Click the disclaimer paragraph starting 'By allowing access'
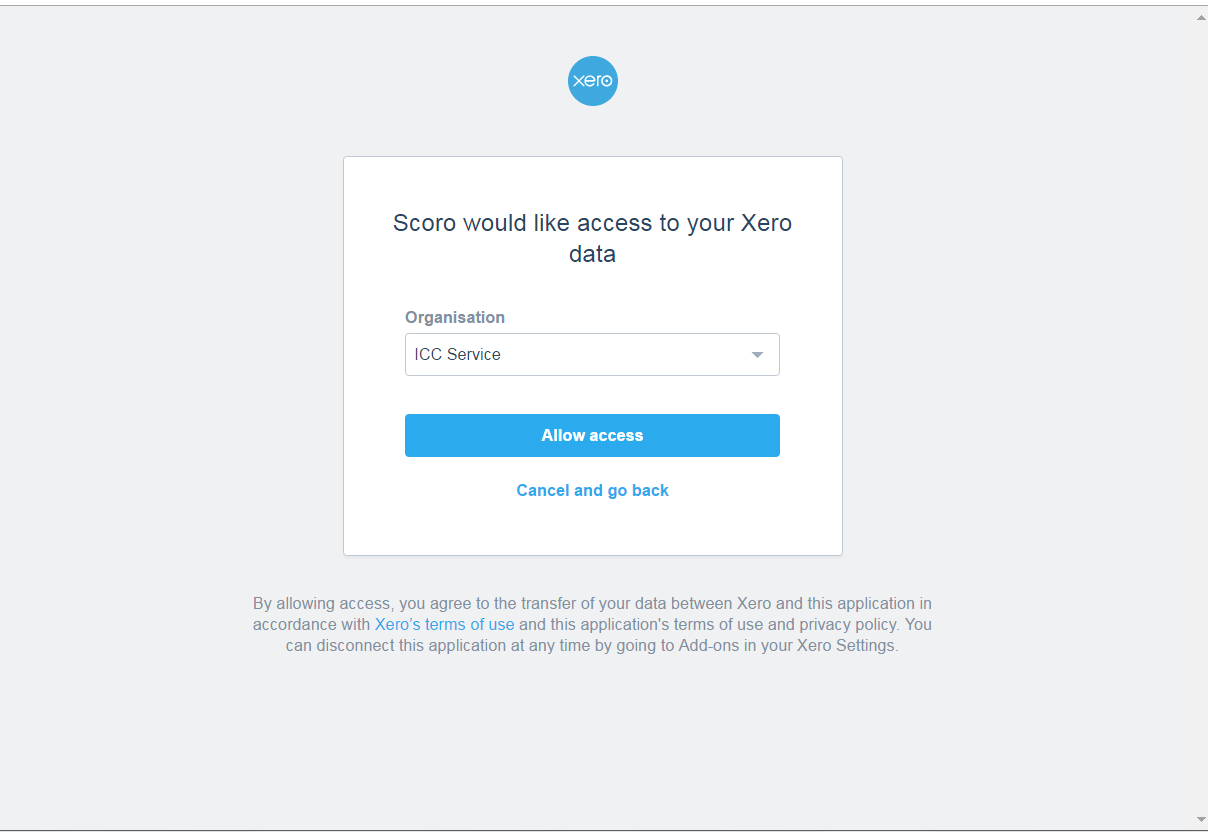Viewport: 1208px width, 832px height. click(592, 624)
